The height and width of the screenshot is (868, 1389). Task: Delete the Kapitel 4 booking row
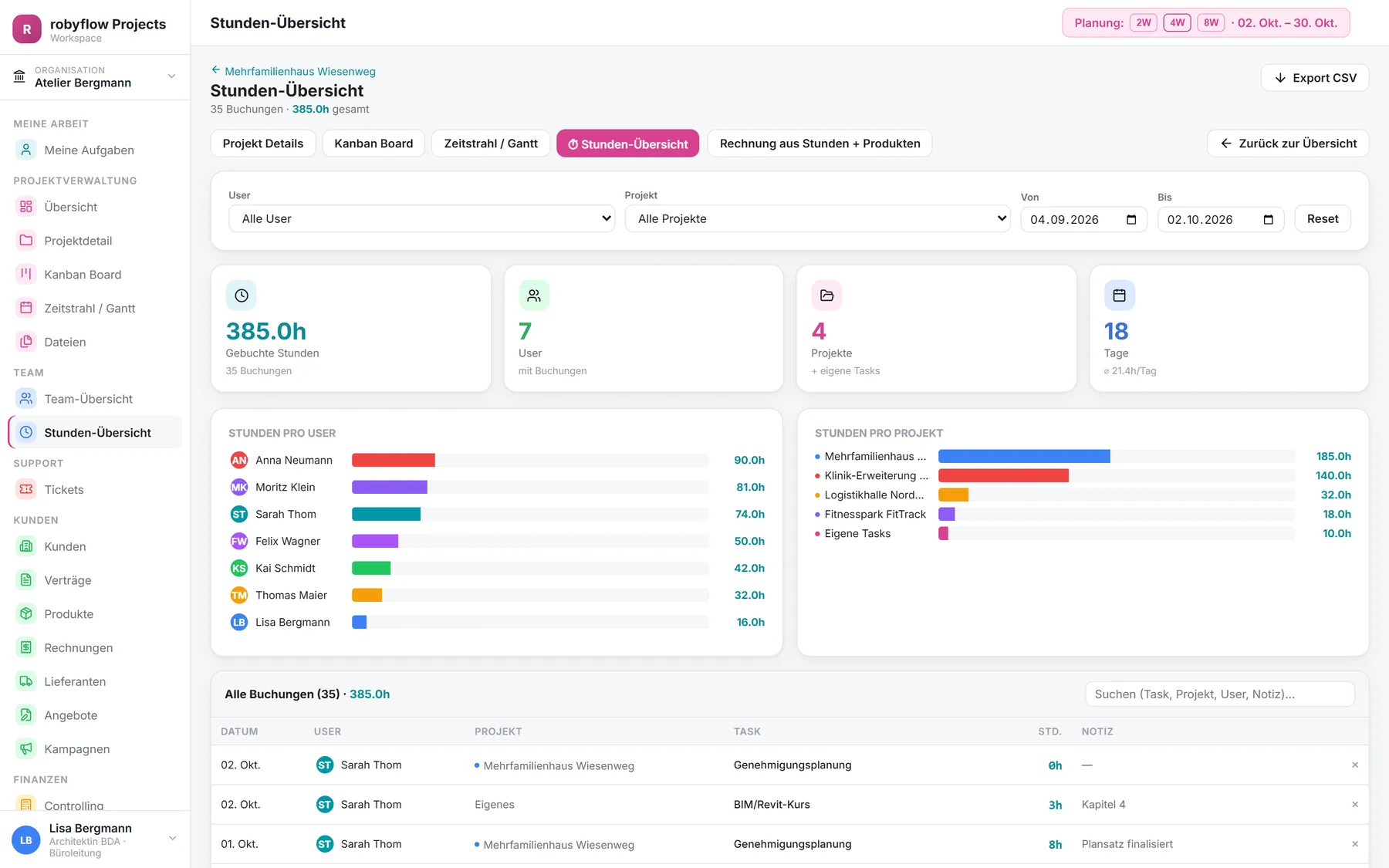pos(1355,805)
